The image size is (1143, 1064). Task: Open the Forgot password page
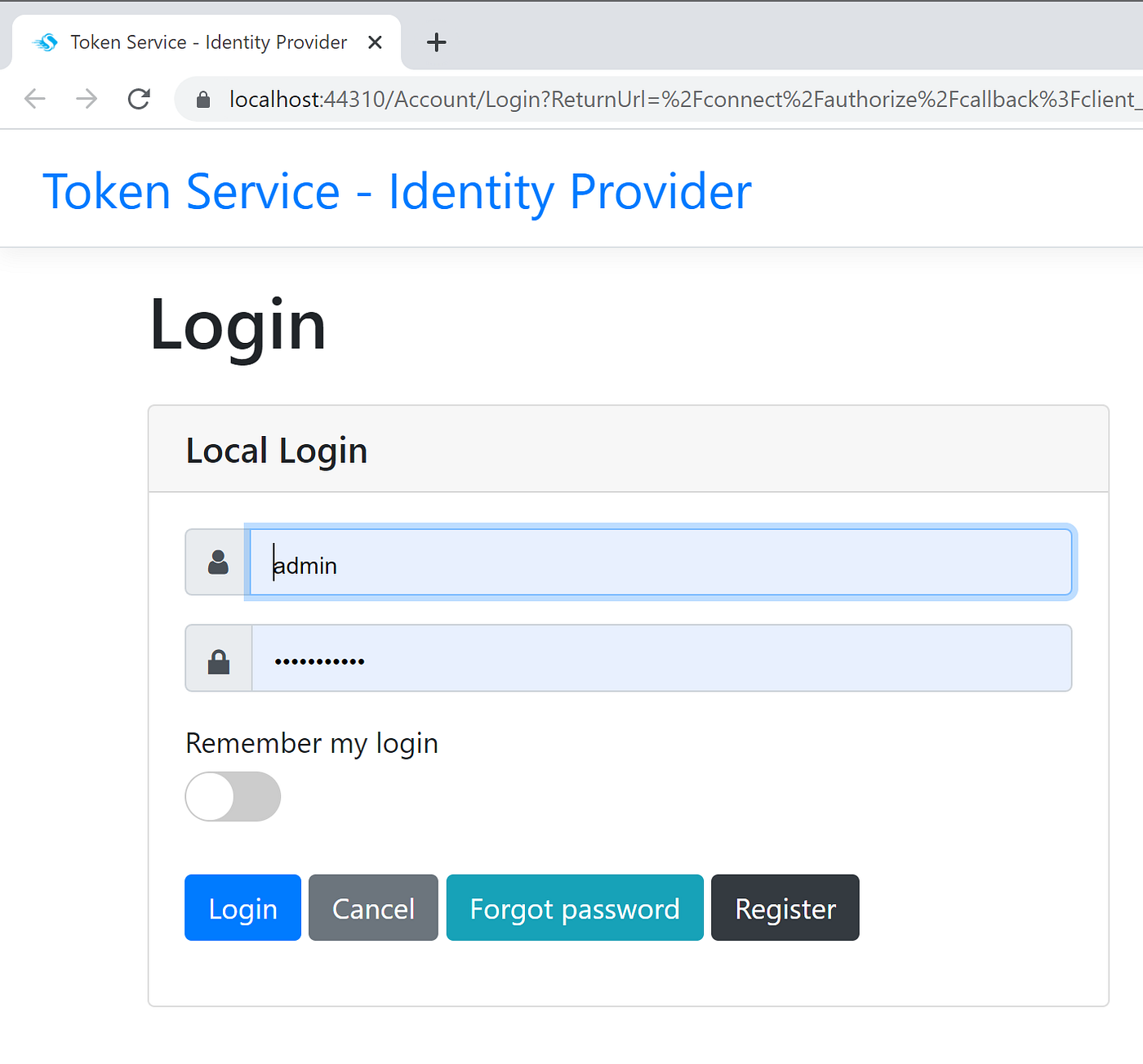coord(574,907)
